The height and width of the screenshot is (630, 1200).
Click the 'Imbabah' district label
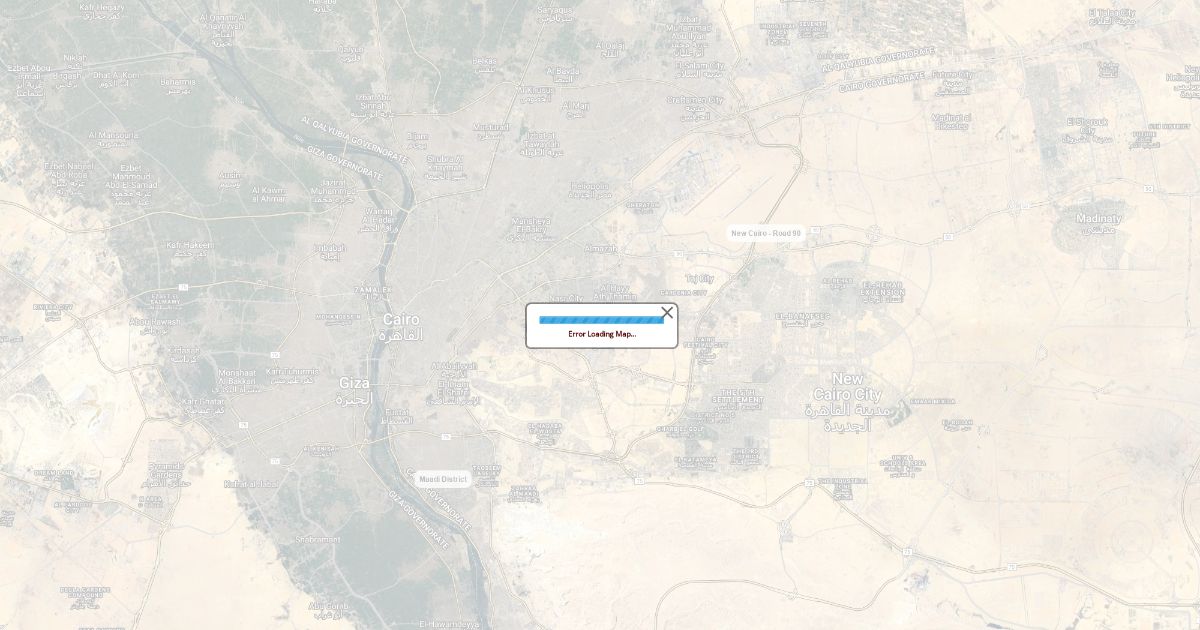coord(329,251)
